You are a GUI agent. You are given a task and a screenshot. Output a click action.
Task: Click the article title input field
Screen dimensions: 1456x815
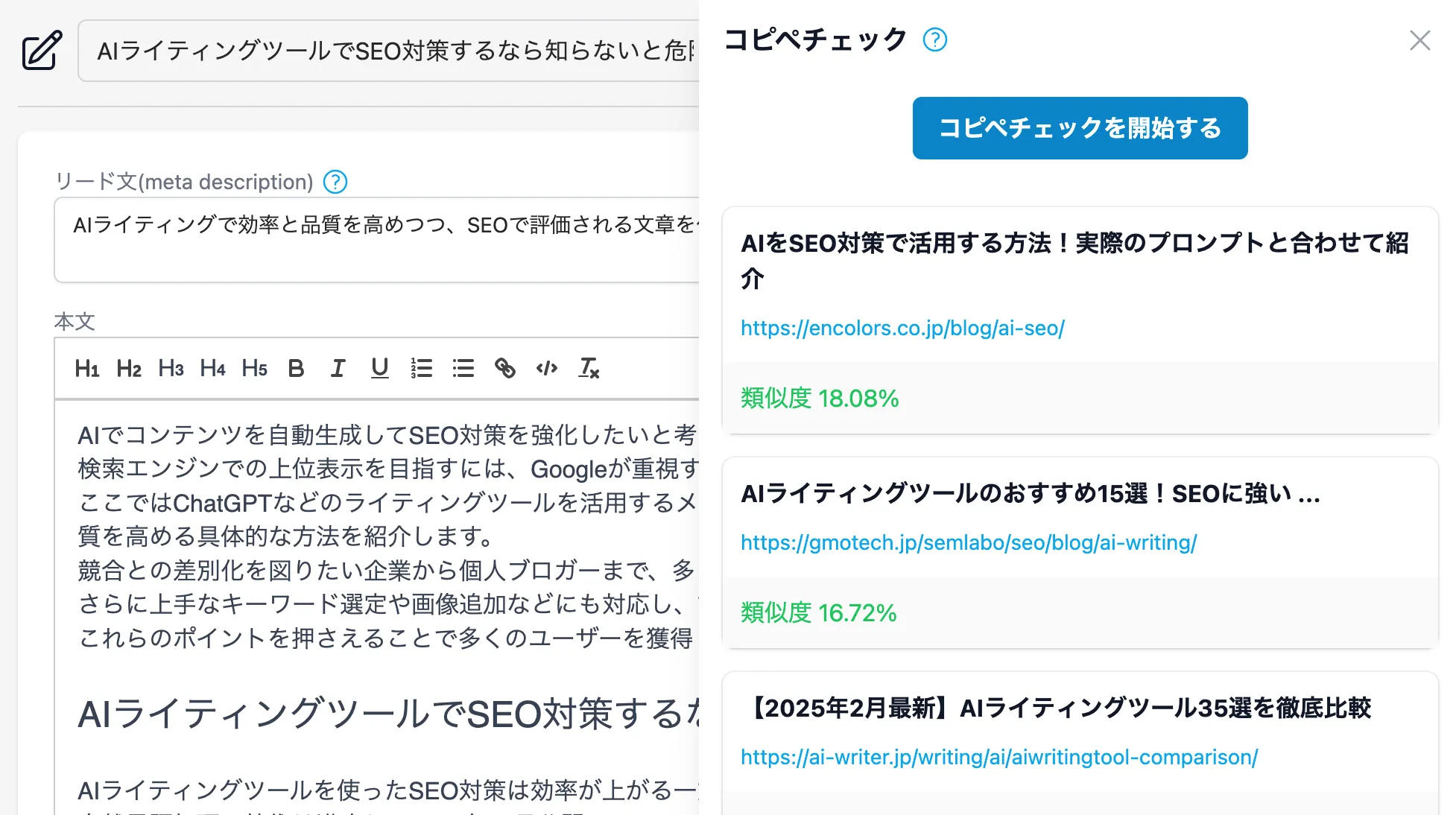pyautogui.click(x=388, y=51)
